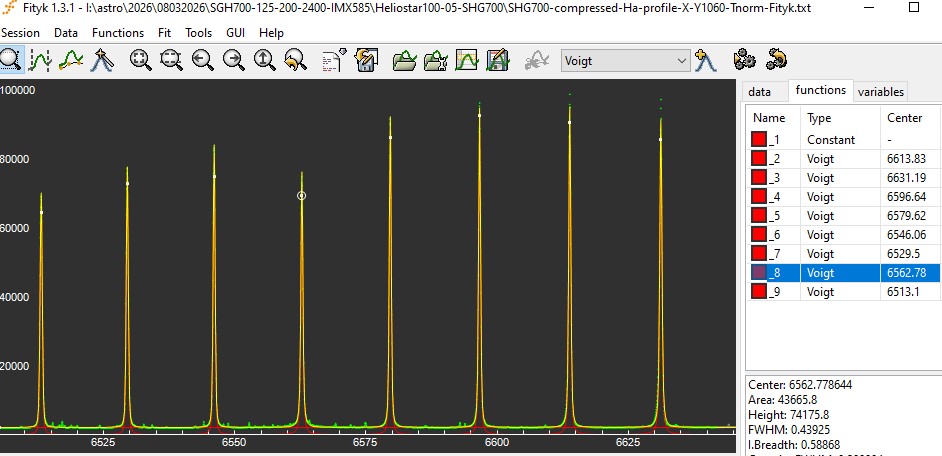Undo fitting with the gears-arrow icon

pos(776,60)
